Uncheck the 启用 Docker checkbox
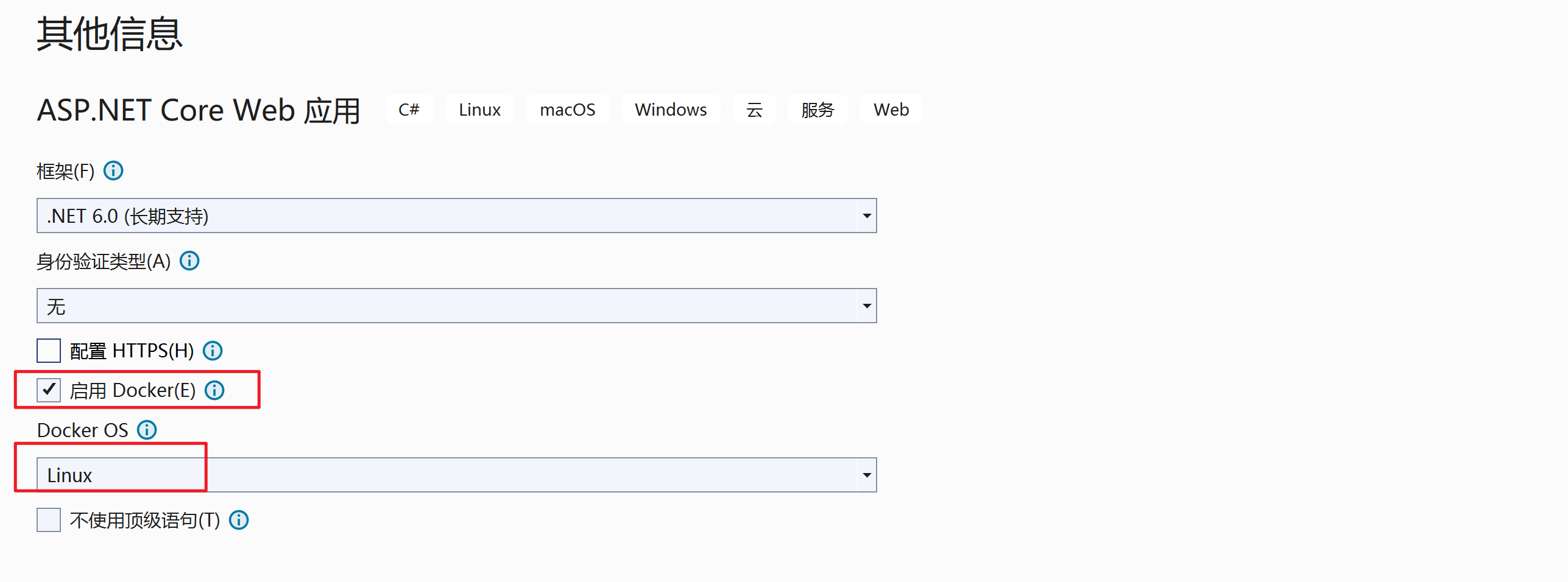Image resolution: width=1568 pixels, height=582 pixels. 49,390
